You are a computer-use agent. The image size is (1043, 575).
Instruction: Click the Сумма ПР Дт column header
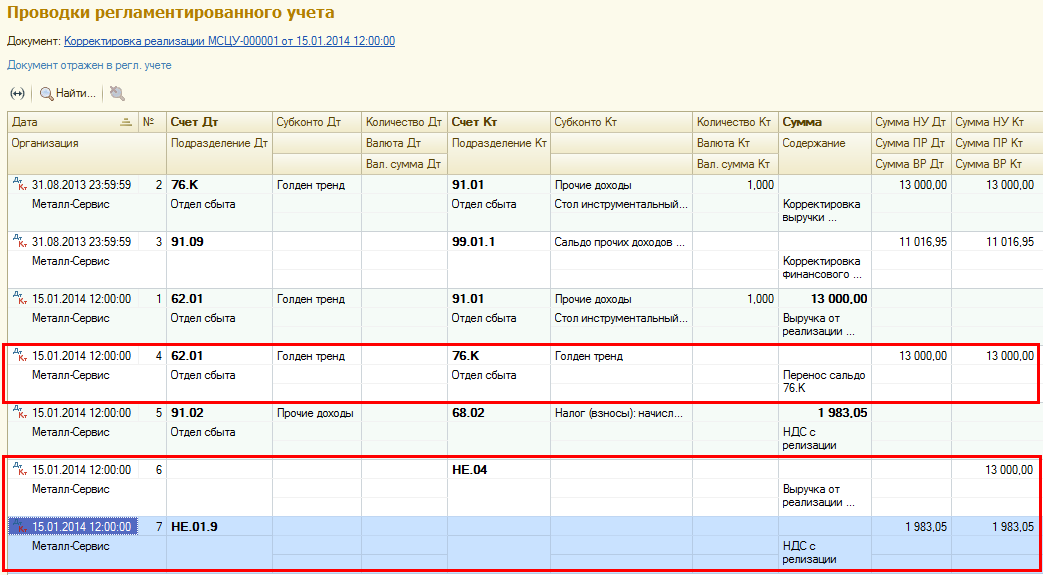911,143
